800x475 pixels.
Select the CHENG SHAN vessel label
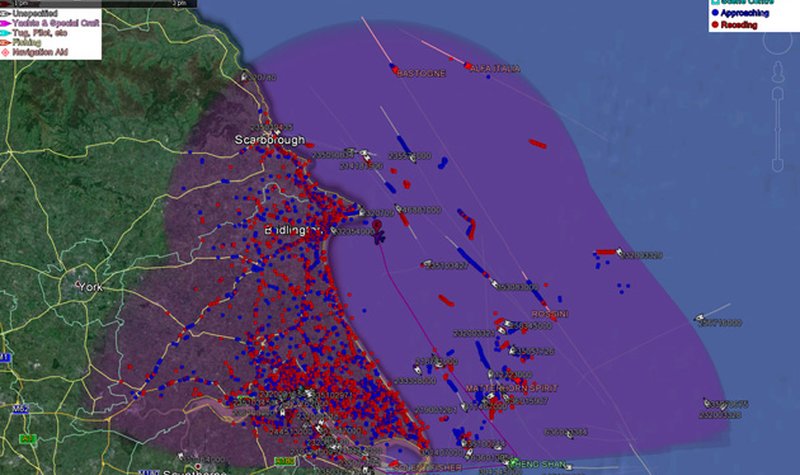(x=538, y=464)
